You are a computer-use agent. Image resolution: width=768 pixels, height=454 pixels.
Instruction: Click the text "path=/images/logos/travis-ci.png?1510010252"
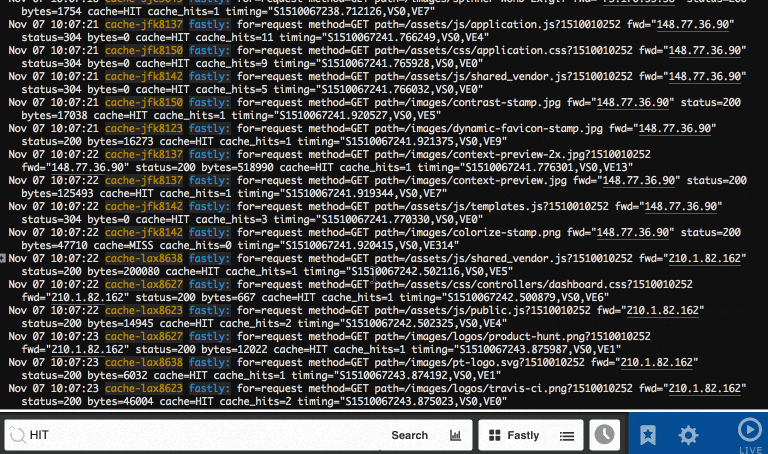point(504,388)
